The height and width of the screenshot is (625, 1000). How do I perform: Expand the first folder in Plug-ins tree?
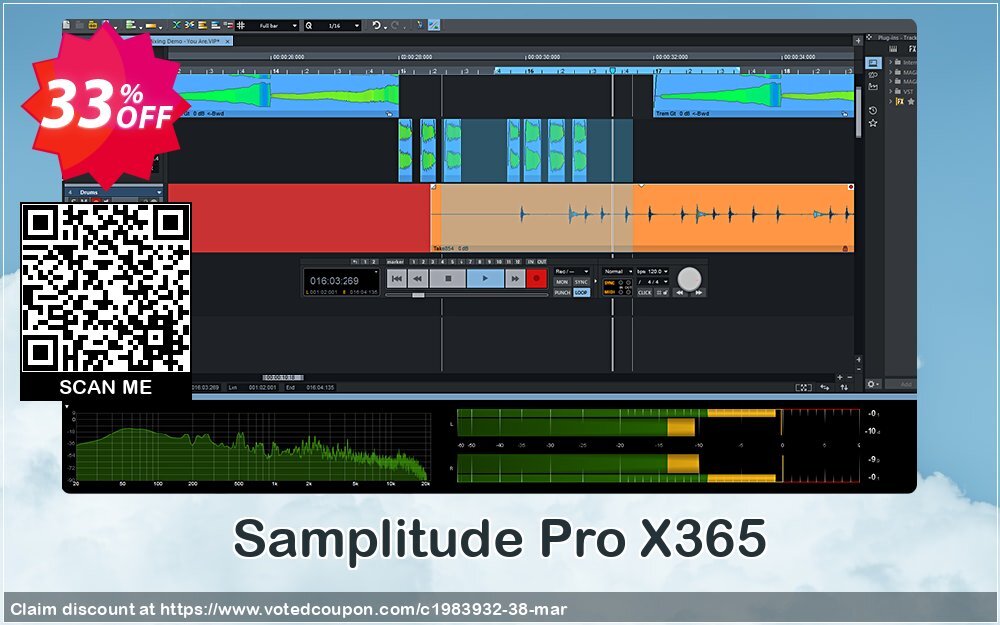tap(891, 62)
